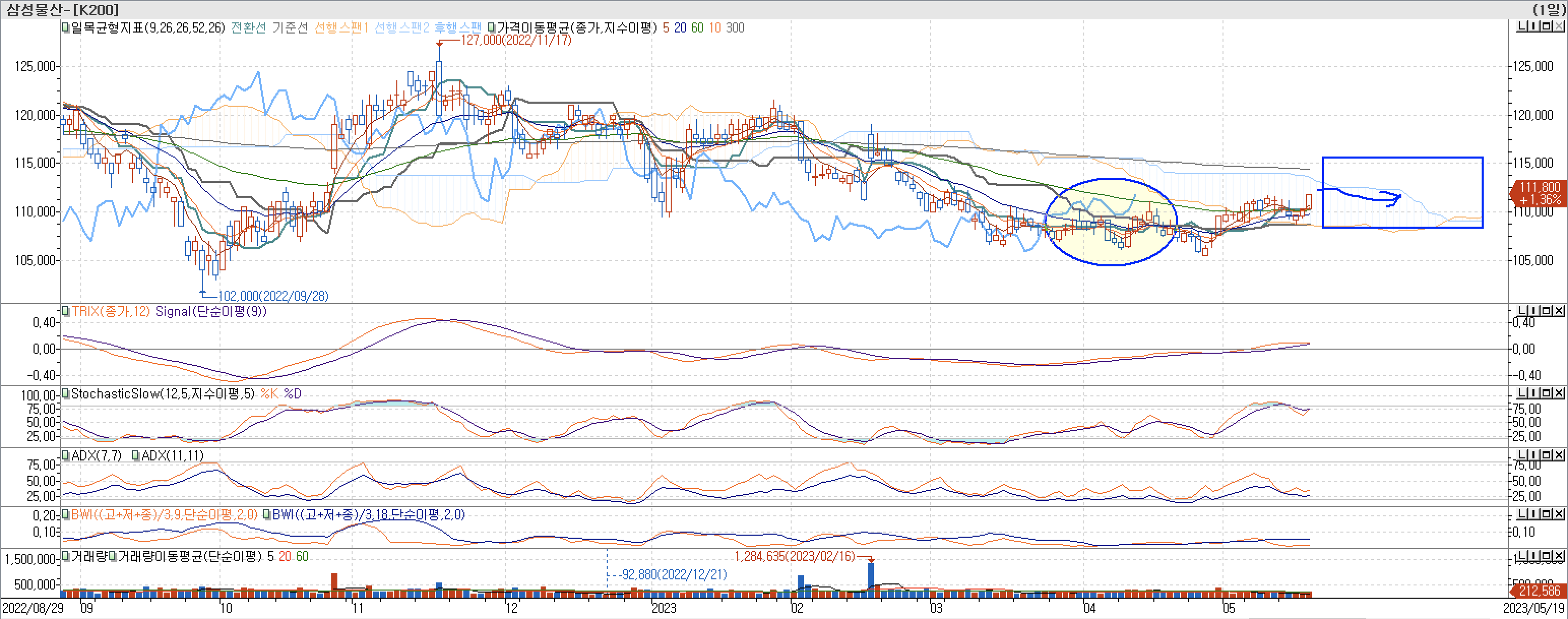Toggle the 가격이동평균 indicator square
Image resolution: width=1568 pixels, height=619 pixels.
492,27
